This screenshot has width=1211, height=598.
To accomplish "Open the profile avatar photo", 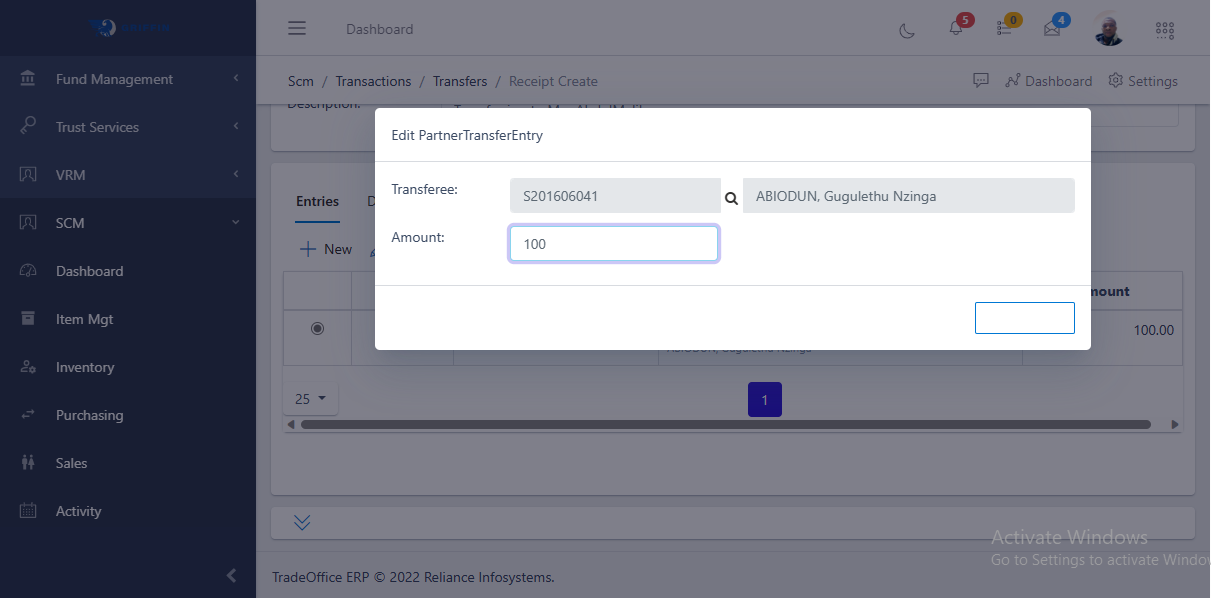I will (1108, 28).
